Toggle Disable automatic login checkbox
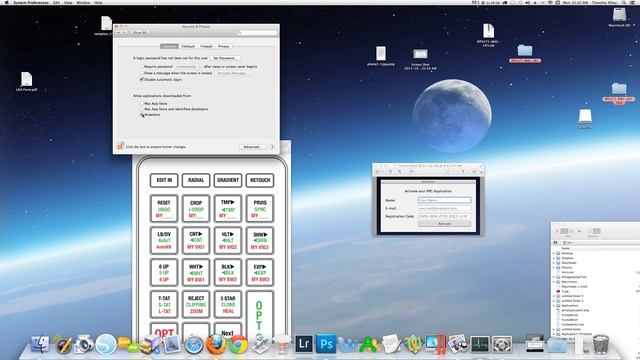This screenshot has width=640, height=360. [142, 80]
